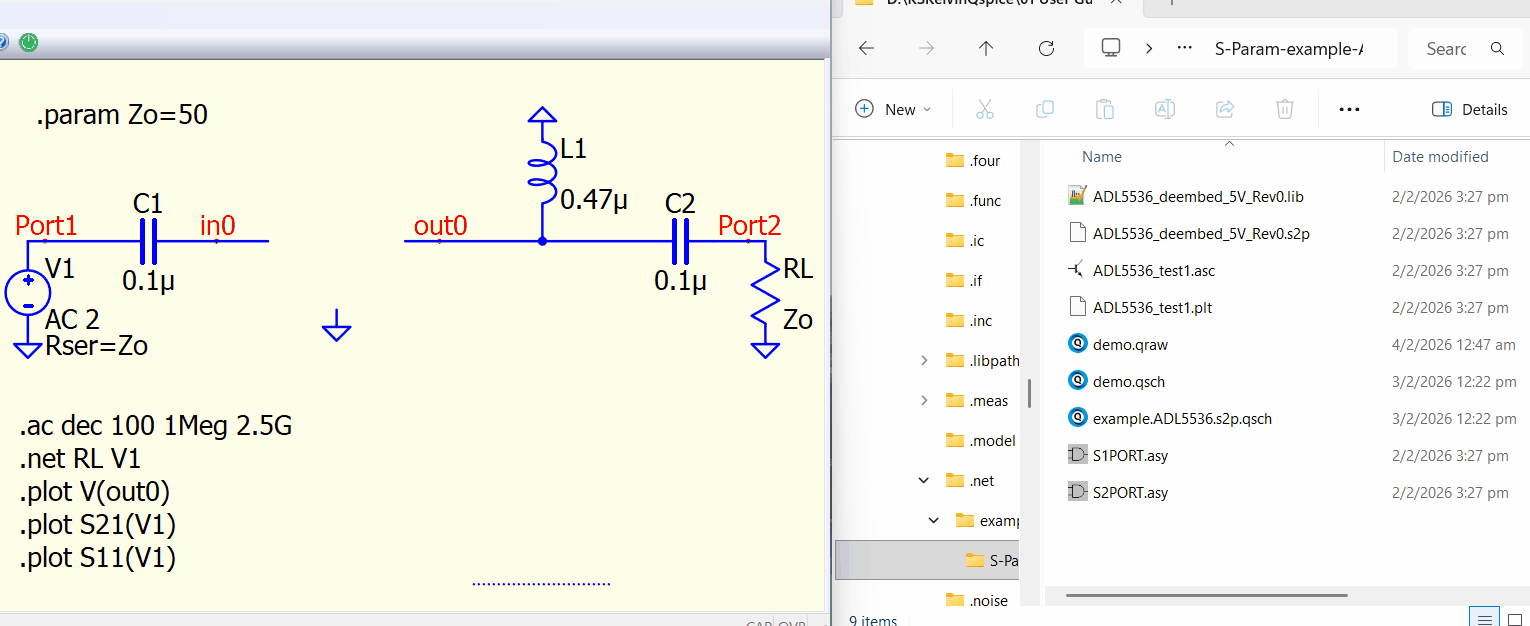1530x626 pixels.
Task: Click capacitor C2 in the schematic
Action: 680,241
